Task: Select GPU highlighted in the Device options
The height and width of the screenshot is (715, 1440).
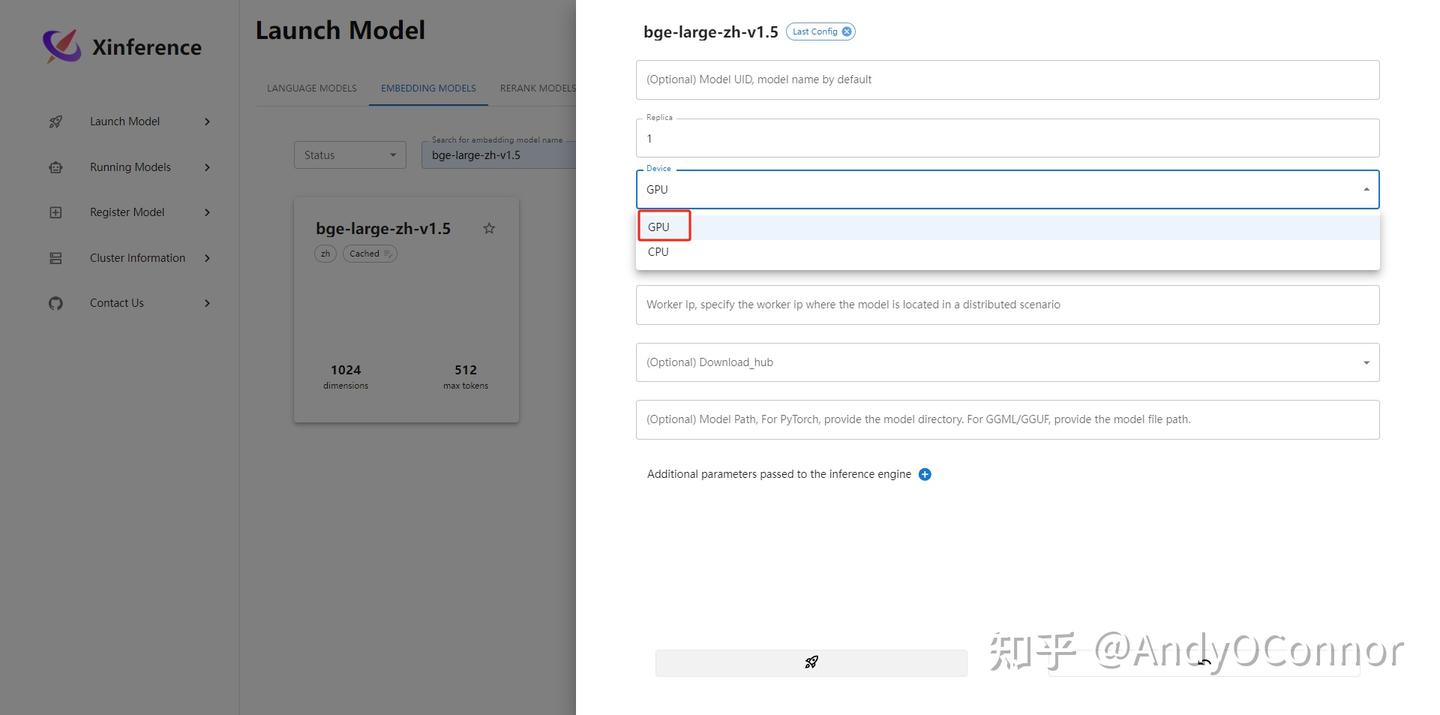Action: click(x=663, y=226)
